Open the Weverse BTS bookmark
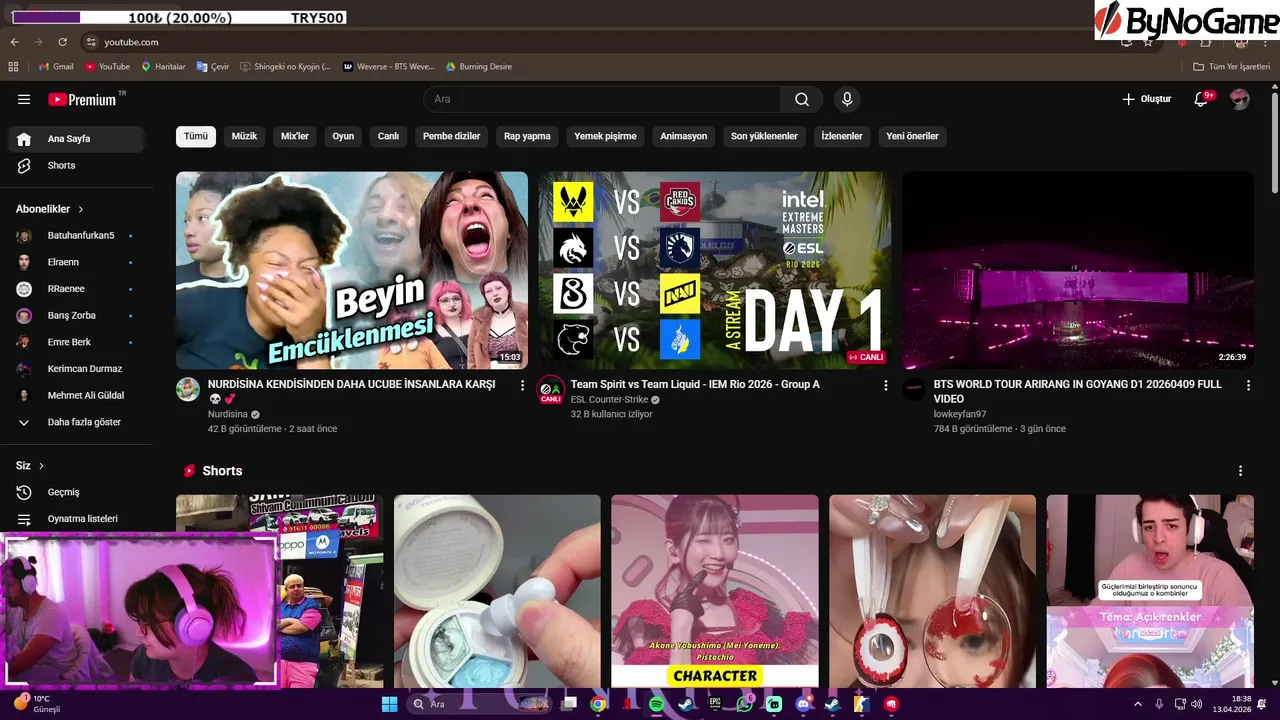 tap(388, 67)
